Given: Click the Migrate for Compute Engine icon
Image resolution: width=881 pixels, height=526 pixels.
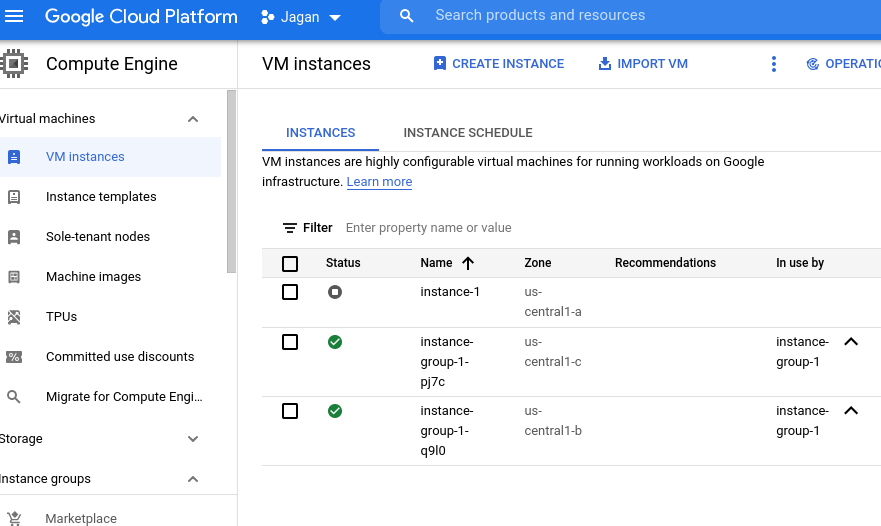Looking at the screenshot, I should click(14, 397).
